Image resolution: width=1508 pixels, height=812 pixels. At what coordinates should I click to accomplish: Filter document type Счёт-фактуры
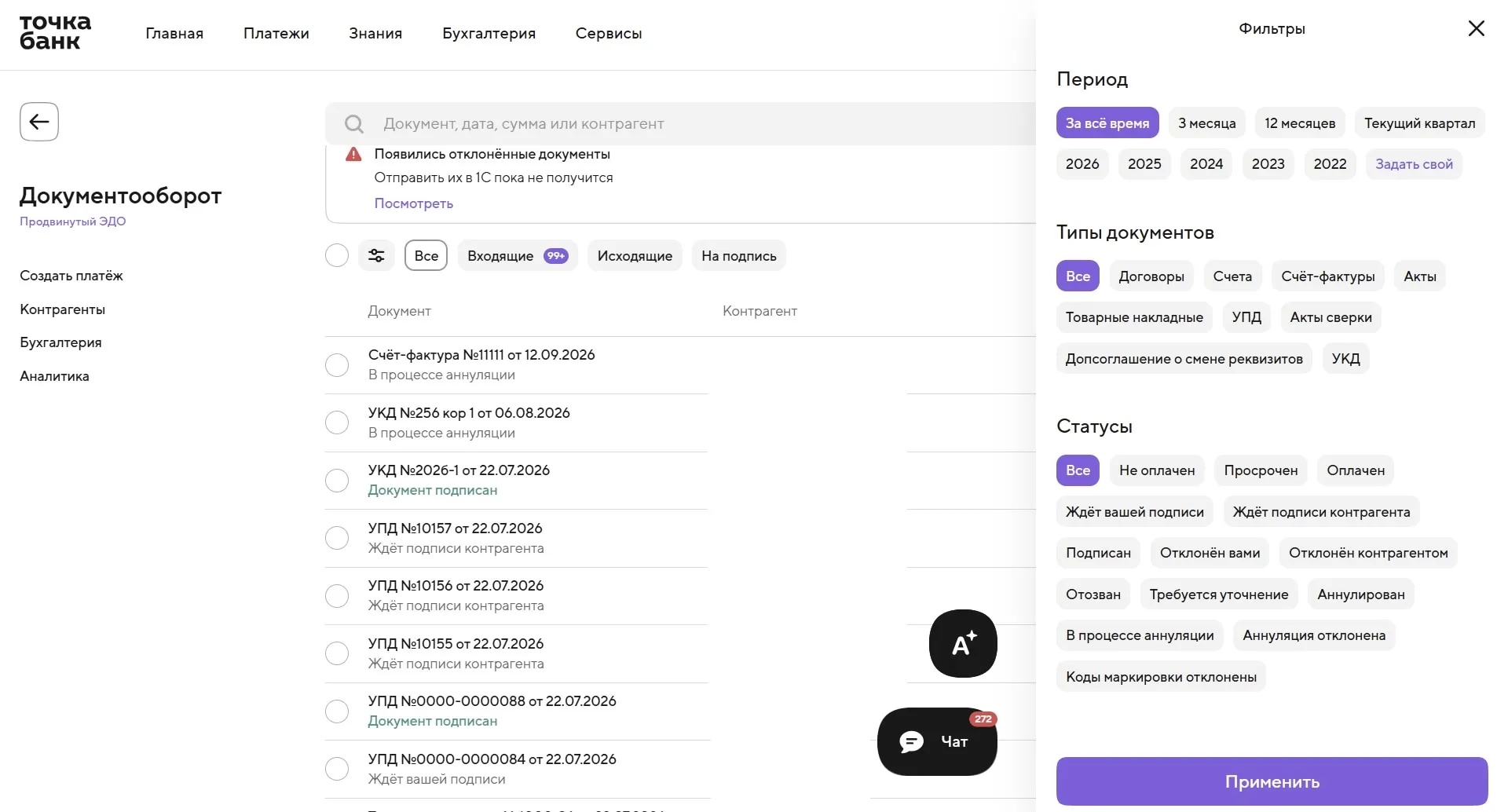pyautogui.click(x=1328, y=276)
